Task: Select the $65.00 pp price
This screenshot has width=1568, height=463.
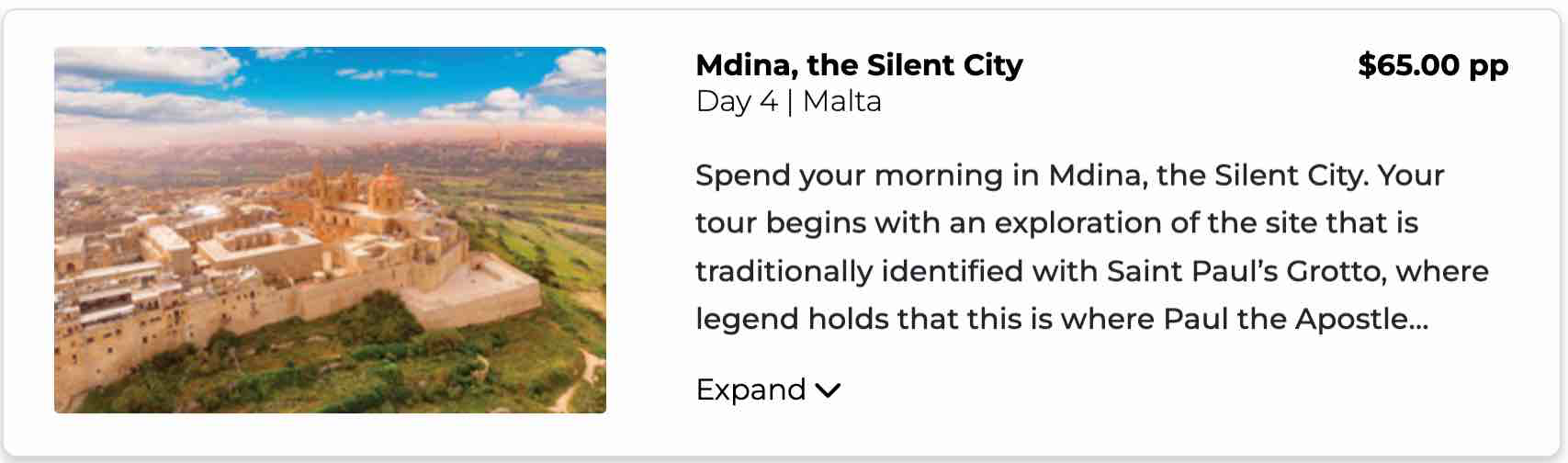Action: click(x=1432, y=65)
